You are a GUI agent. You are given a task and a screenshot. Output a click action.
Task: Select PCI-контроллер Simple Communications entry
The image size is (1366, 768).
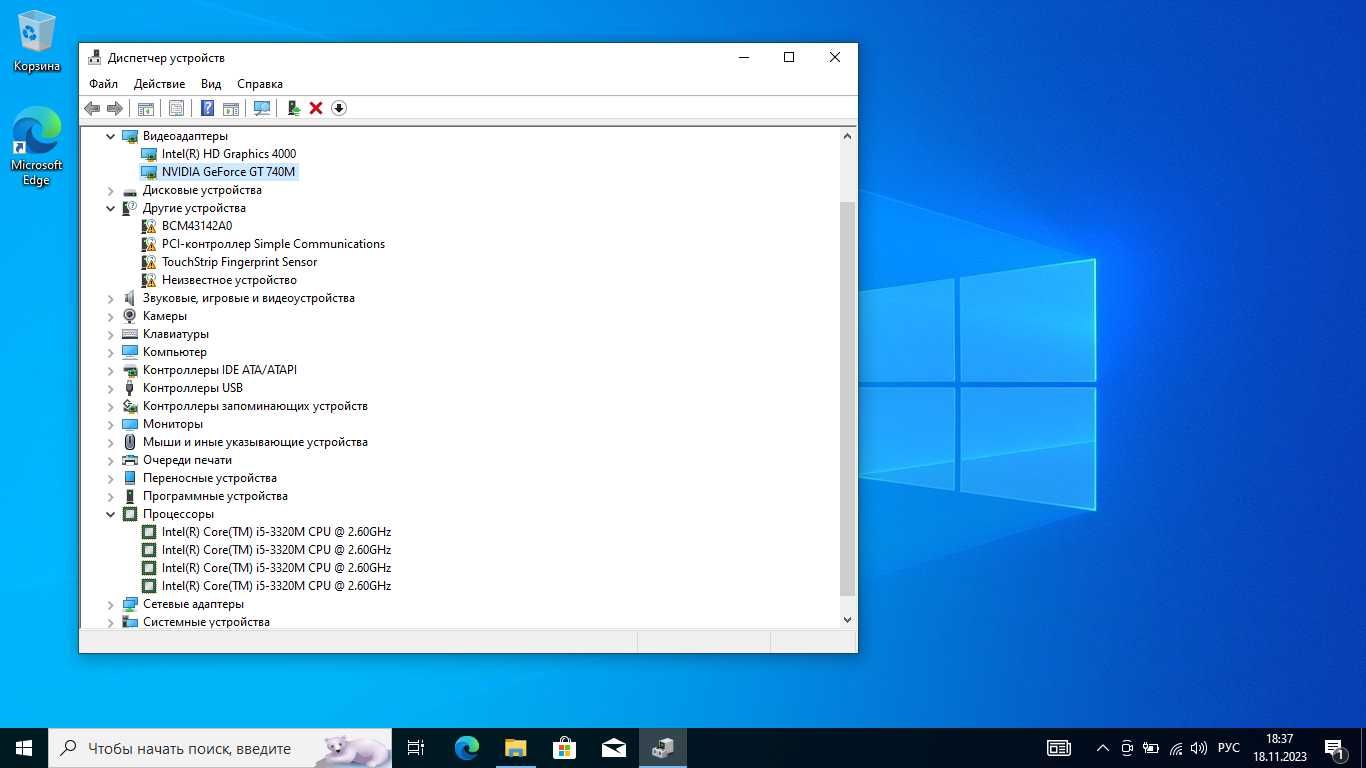click(273, 244)
